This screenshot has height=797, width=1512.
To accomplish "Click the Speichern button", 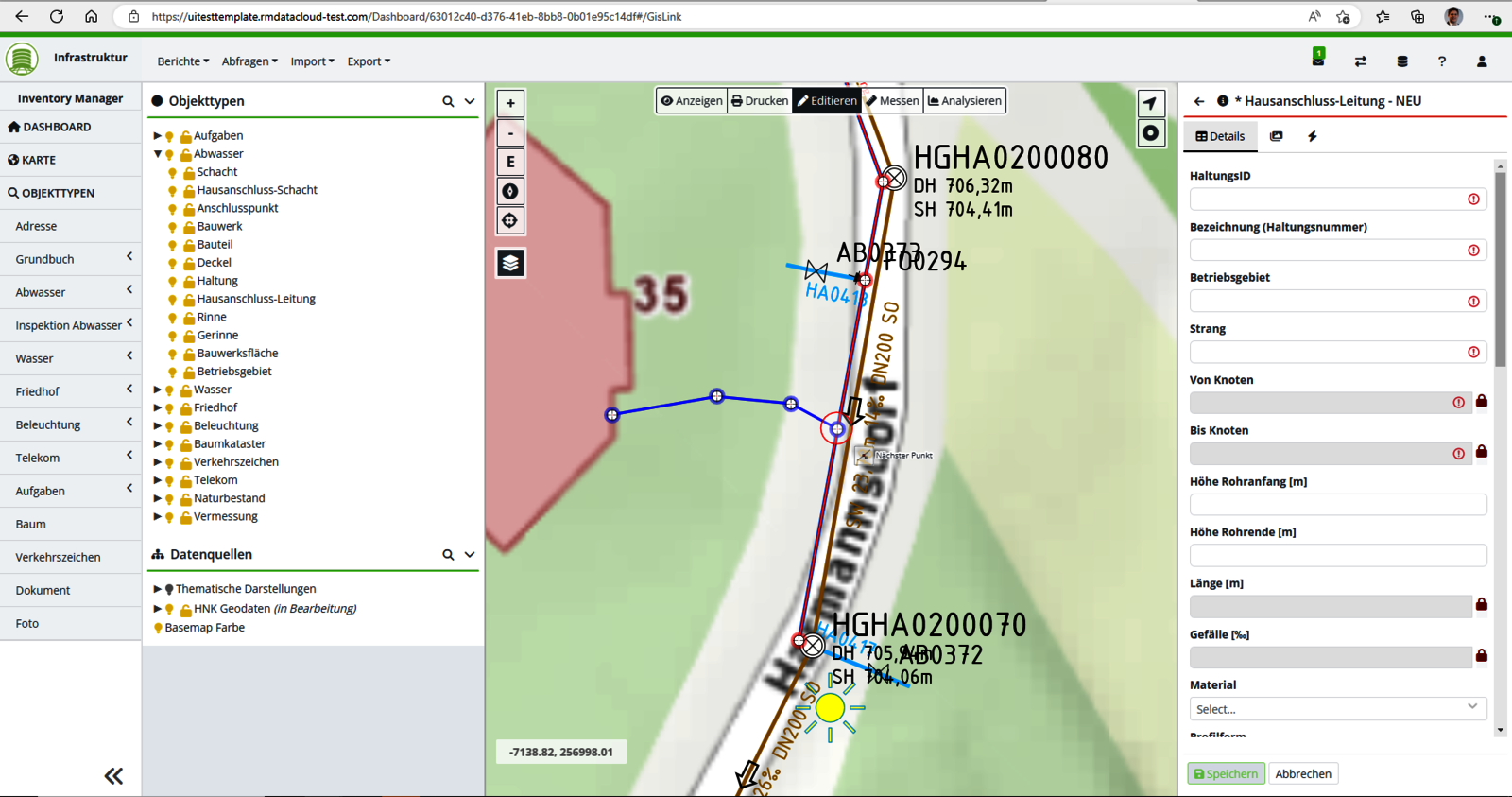I will (1226, 773).
